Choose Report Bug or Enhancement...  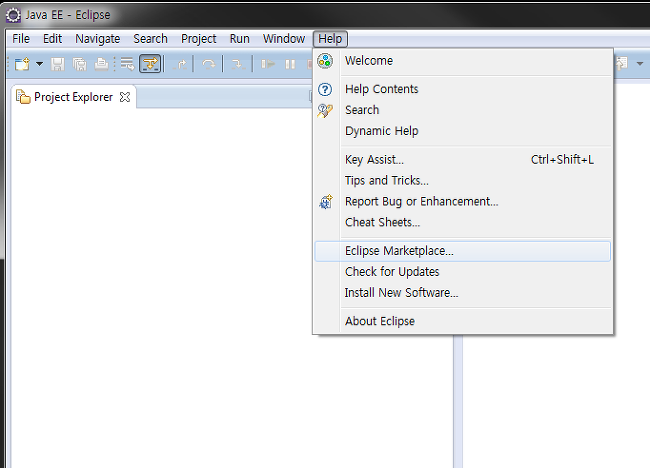tap(463, 201)
